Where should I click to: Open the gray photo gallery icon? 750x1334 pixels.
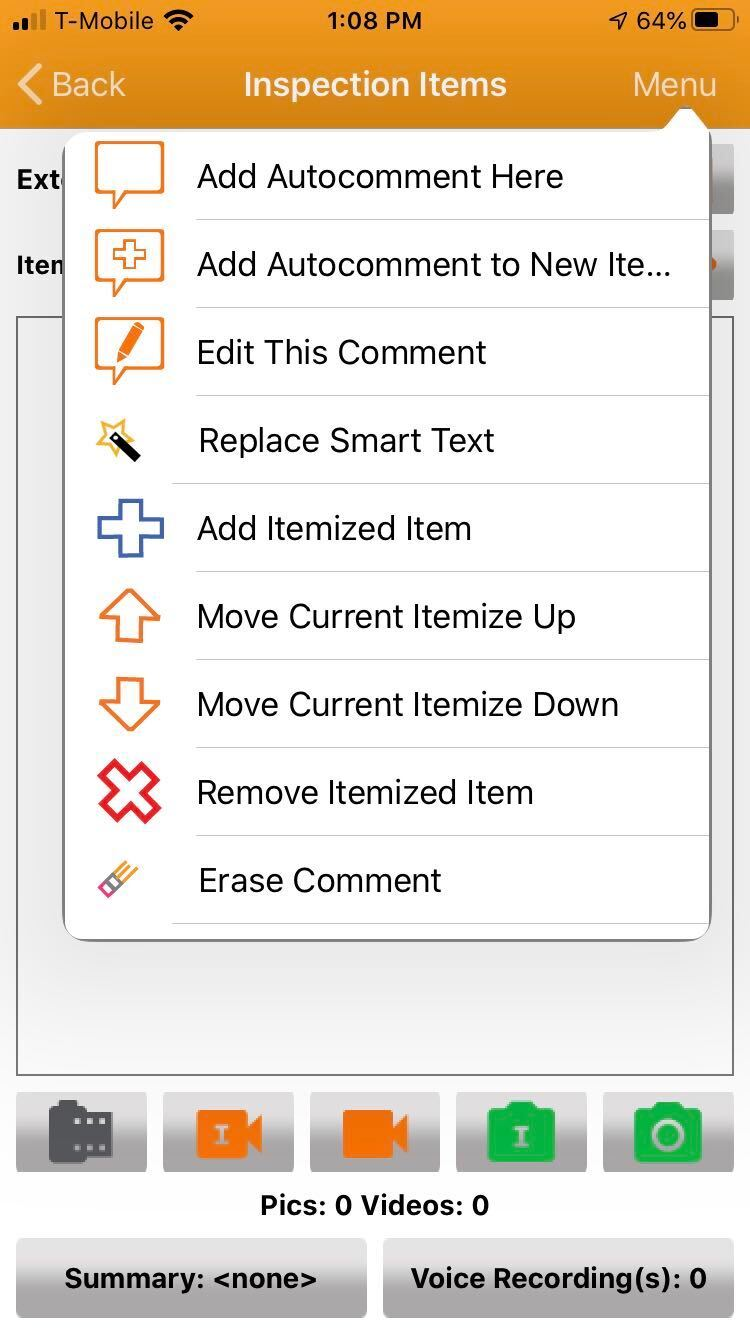81,1132
